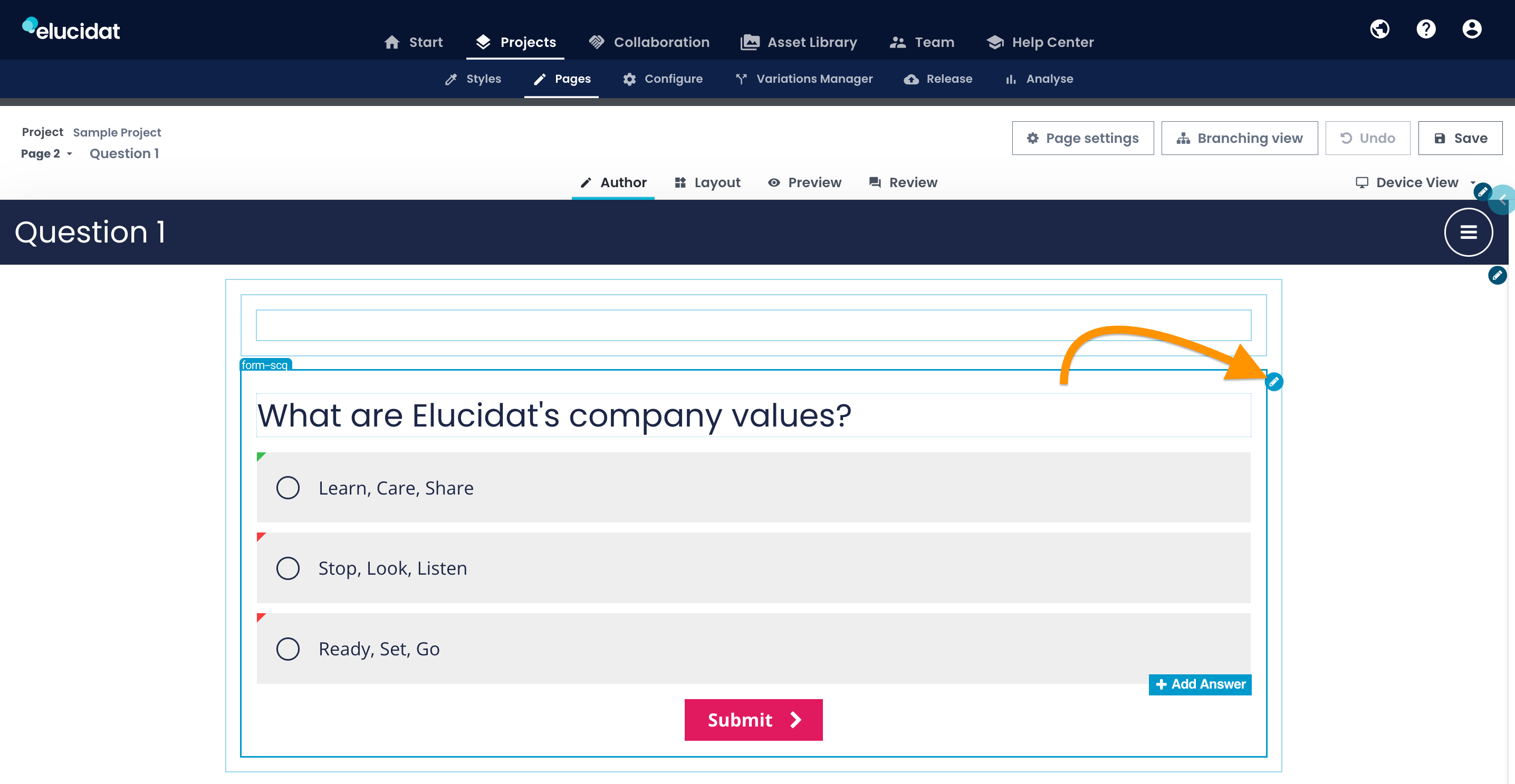Switch to the Review tab
Viewport: 1515px width, 784px height.
pyautogui.click(x=903, y=182)
